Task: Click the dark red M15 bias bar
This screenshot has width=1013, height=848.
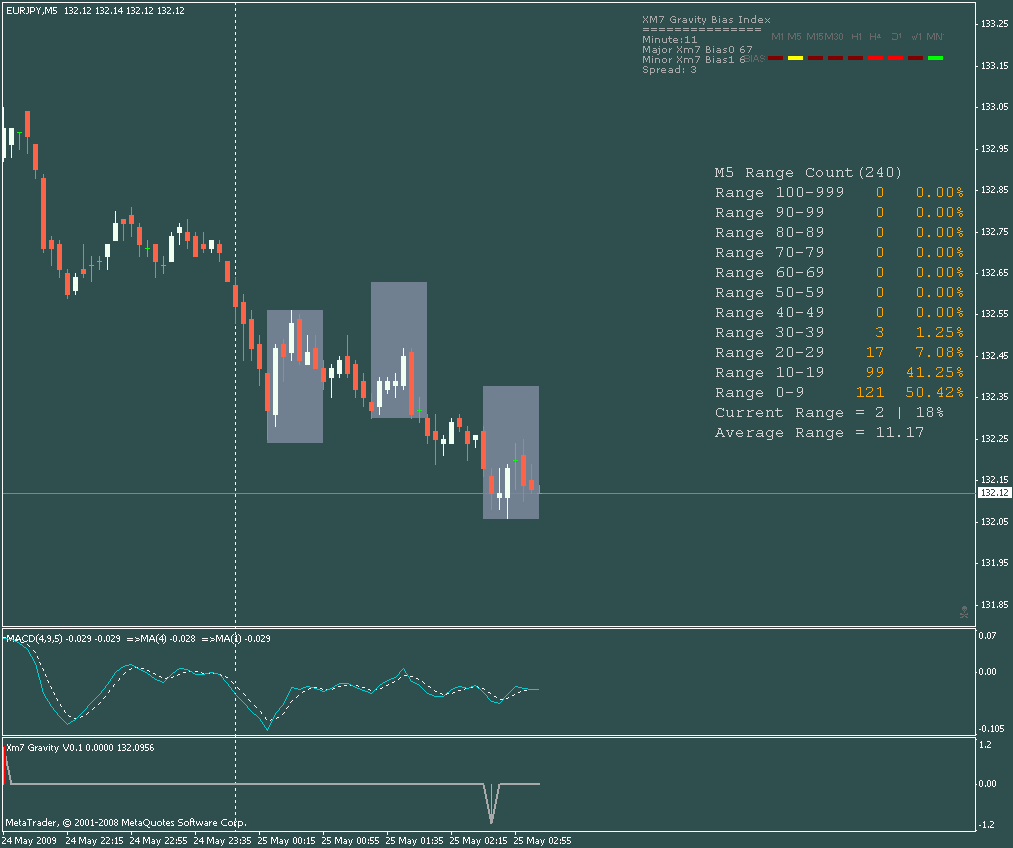Action: pyautogui.click(x=815, y=58)
